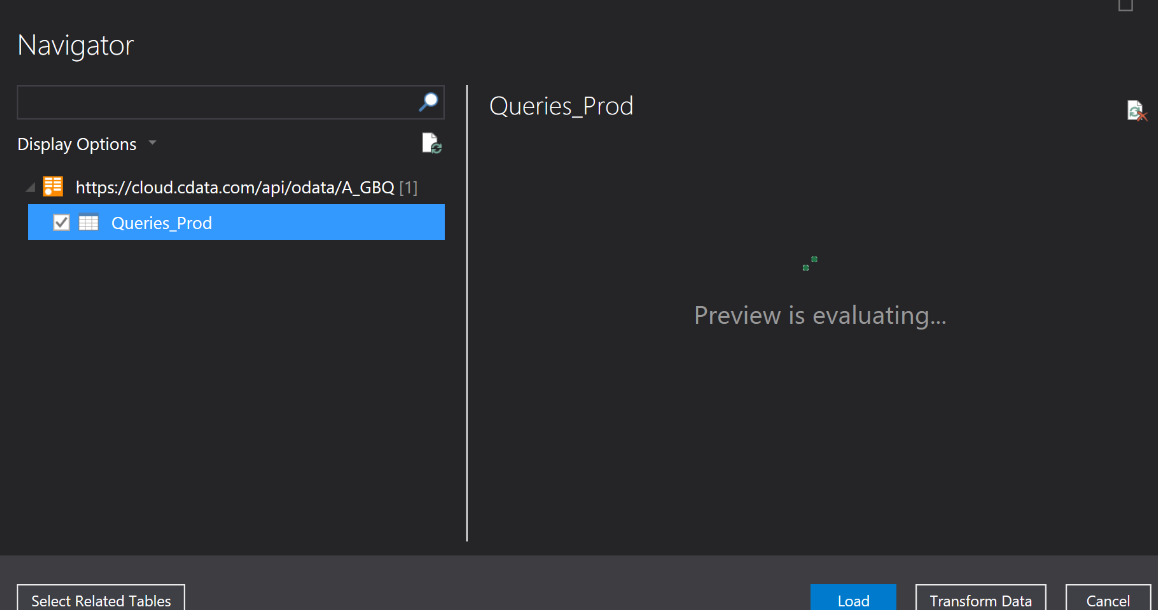1158x610 pixels.
Task: Click the Queries_Prod preview title
Action: pos(561,106)
